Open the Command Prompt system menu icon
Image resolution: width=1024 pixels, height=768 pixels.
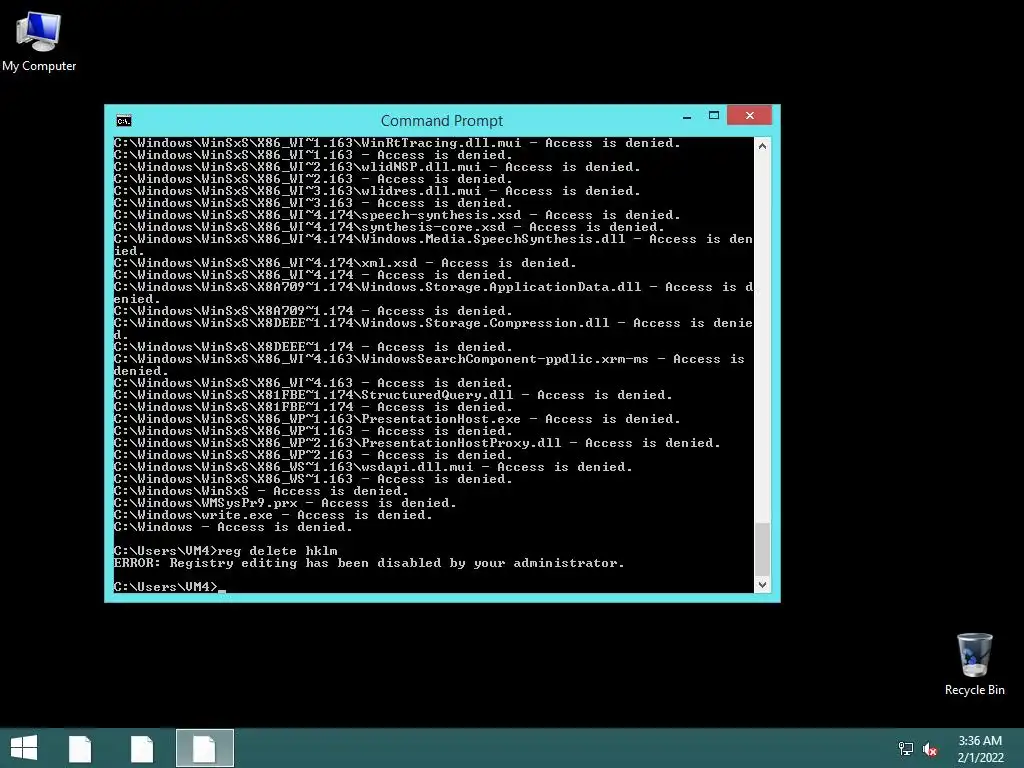[123, 121]
